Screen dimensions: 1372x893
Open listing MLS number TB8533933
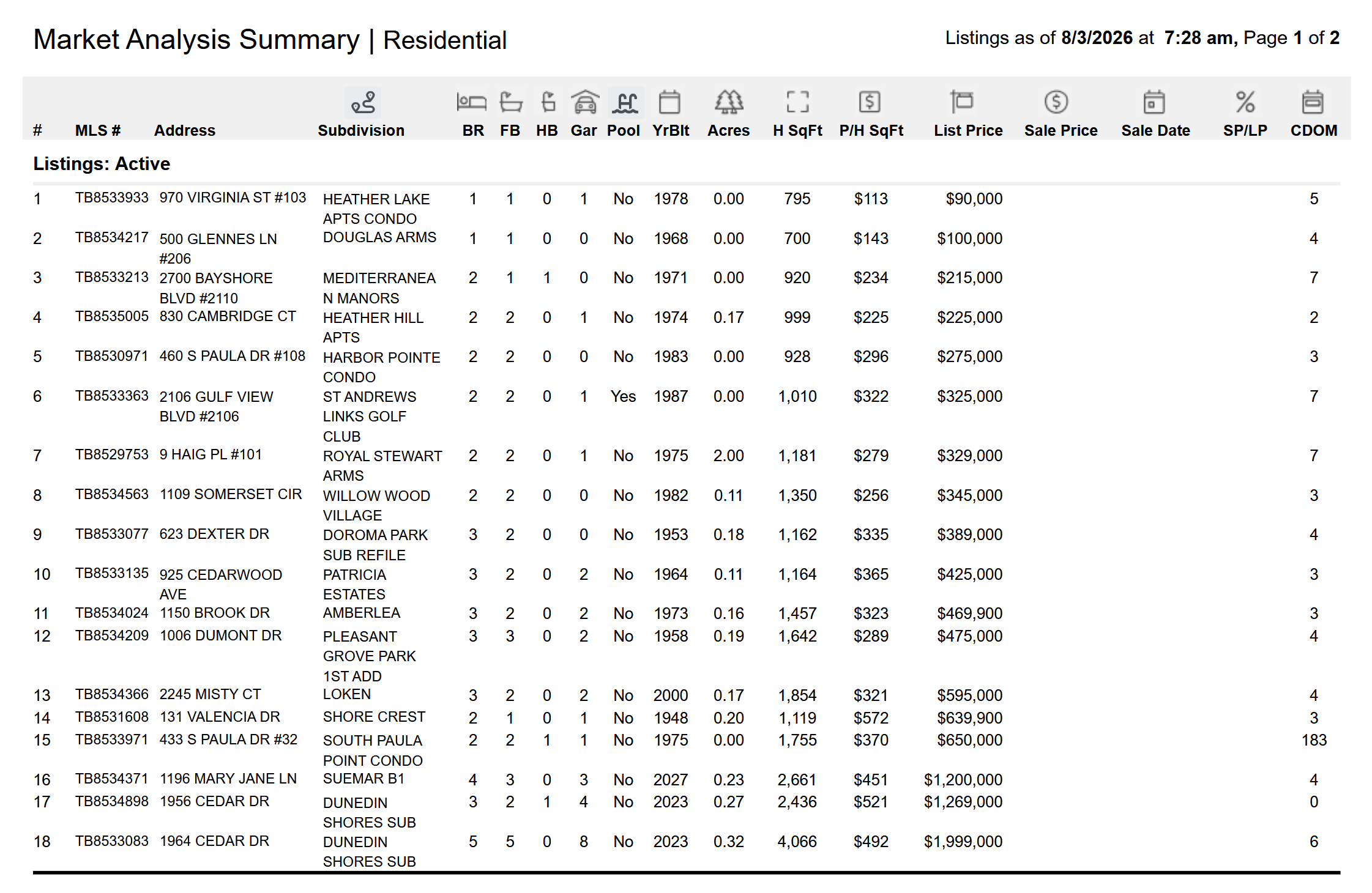[112, 198]
